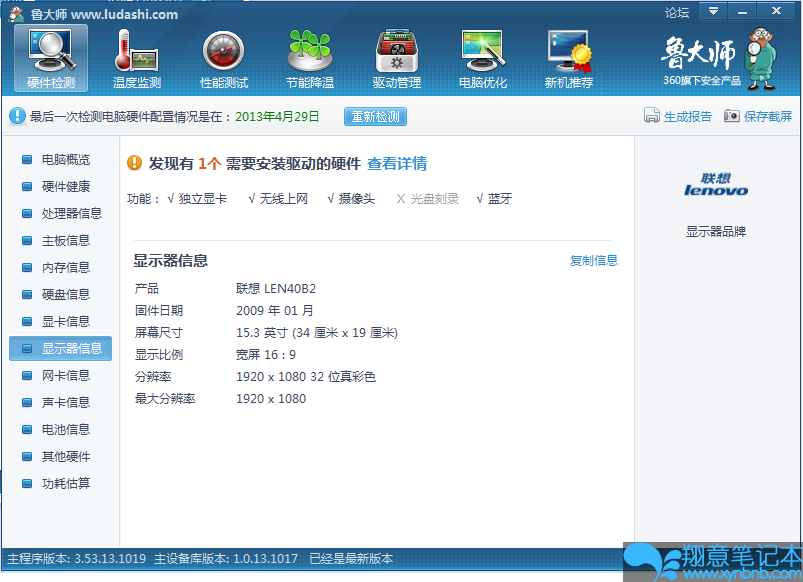Image resolution: width=803 pixels, height=582 pixels.
Task: Open the title bar dropdown arrow menu
Action: pos(713,11)
